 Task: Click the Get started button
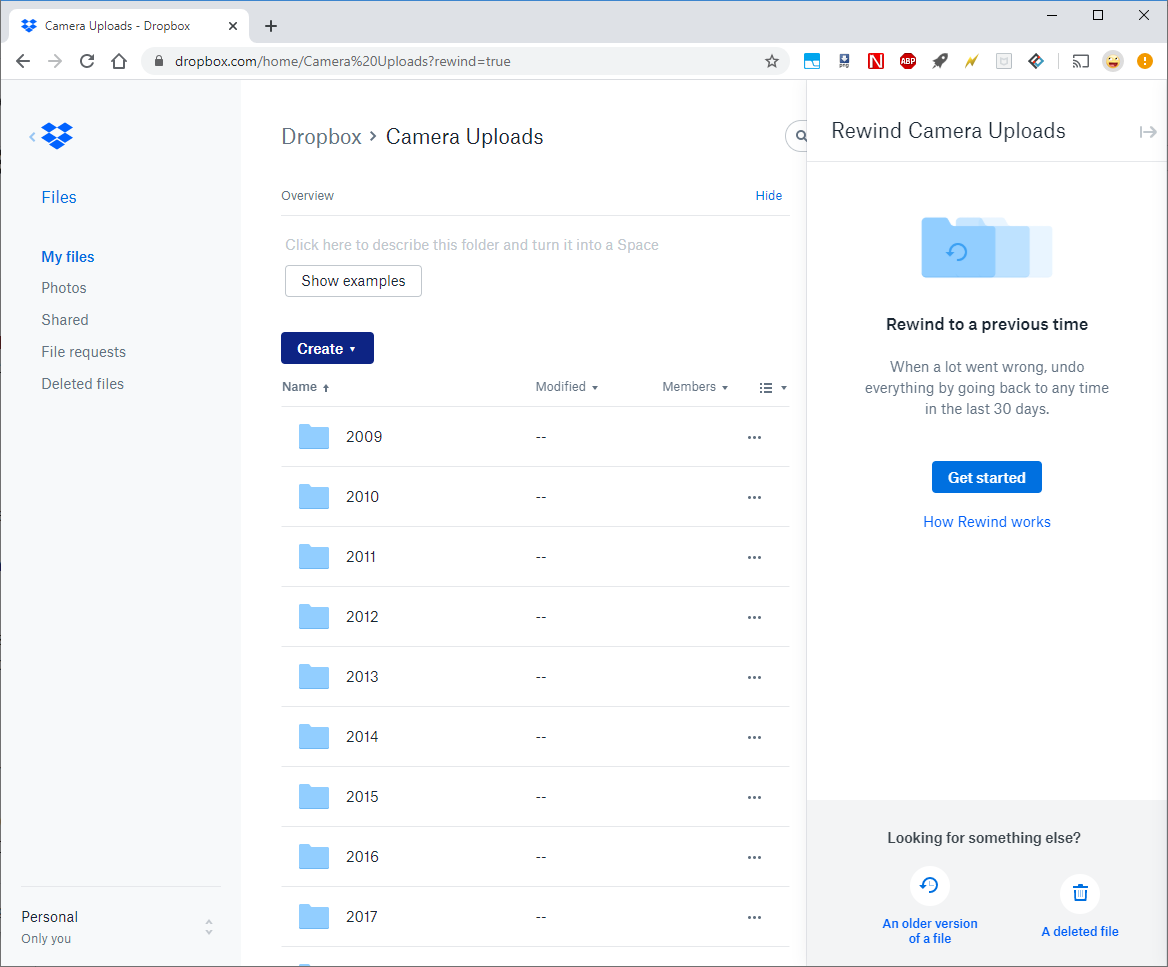986,478
